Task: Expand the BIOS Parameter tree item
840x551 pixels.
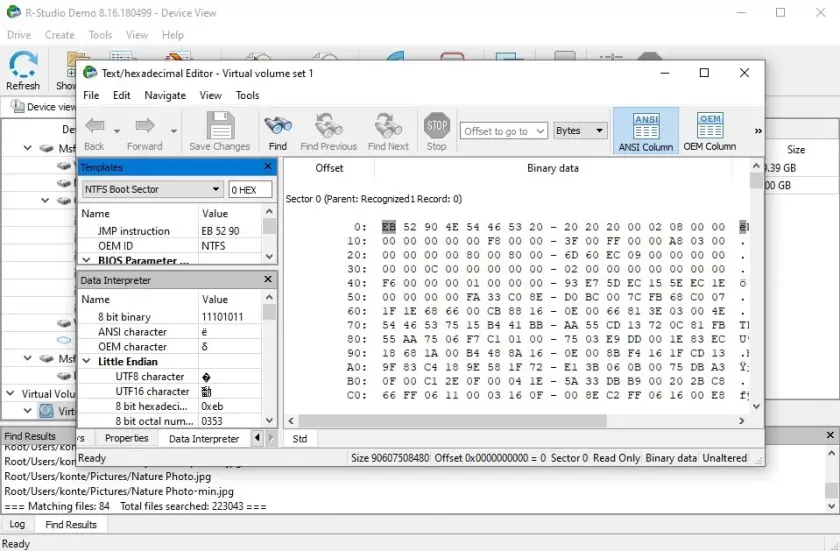Action: click(88, 261)
